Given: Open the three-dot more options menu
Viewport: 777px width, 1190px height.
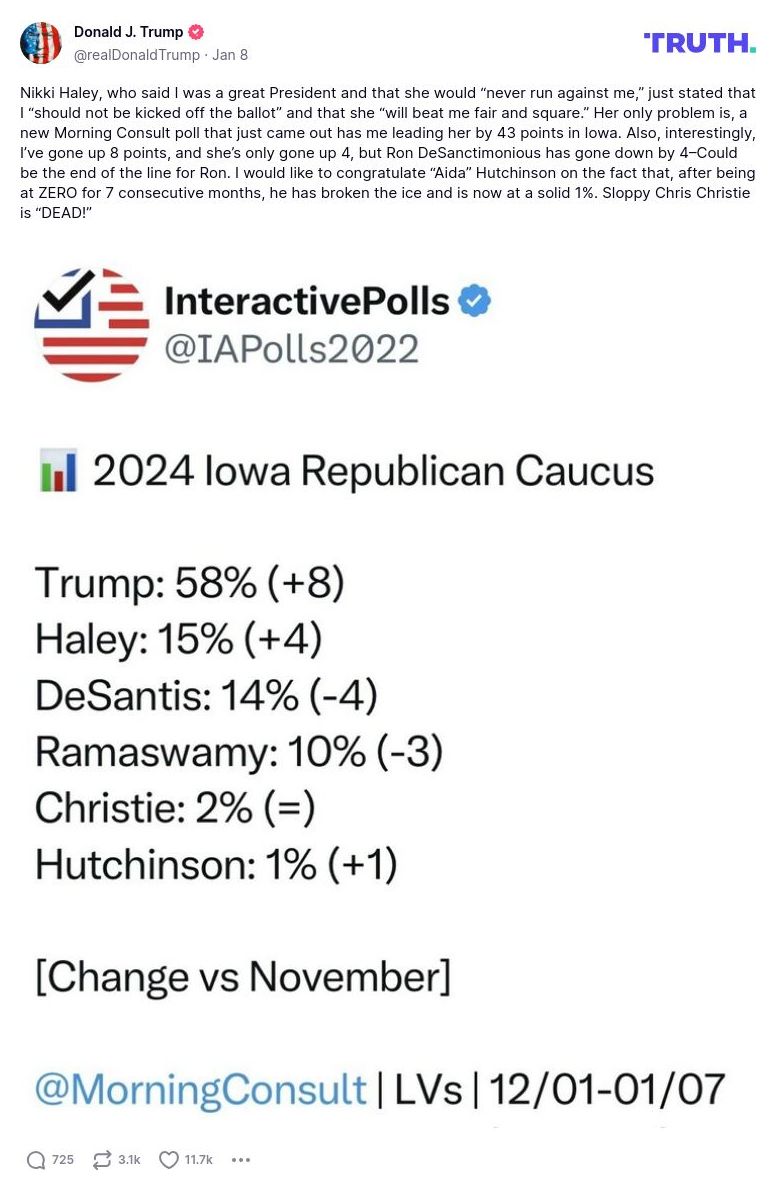Looking at the screenshot, I should click(241, 1160).
